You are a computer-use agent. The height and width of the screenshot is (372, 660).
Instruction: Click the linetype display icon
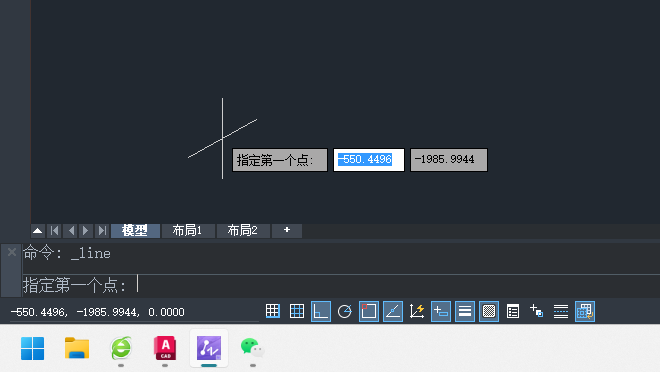click(x=561, y=311)
